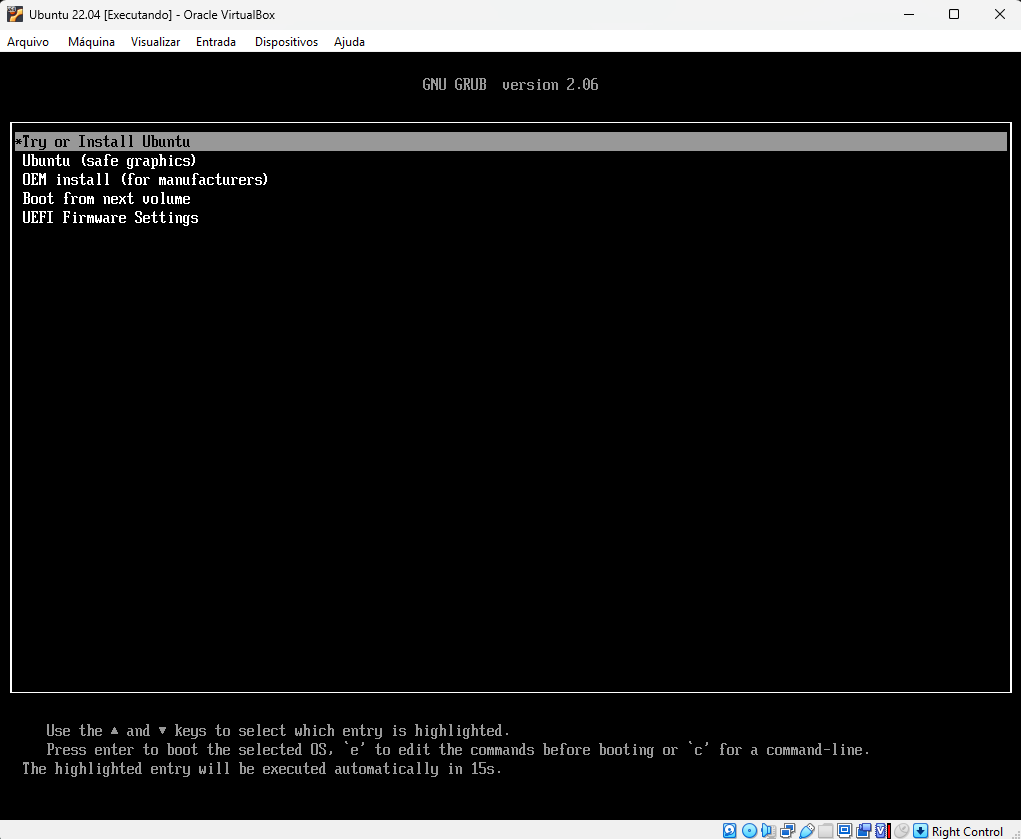This screenshot has width=1021, height=839.
Task: Click the keyboard capture arrow icon
Action: point(921,831)
